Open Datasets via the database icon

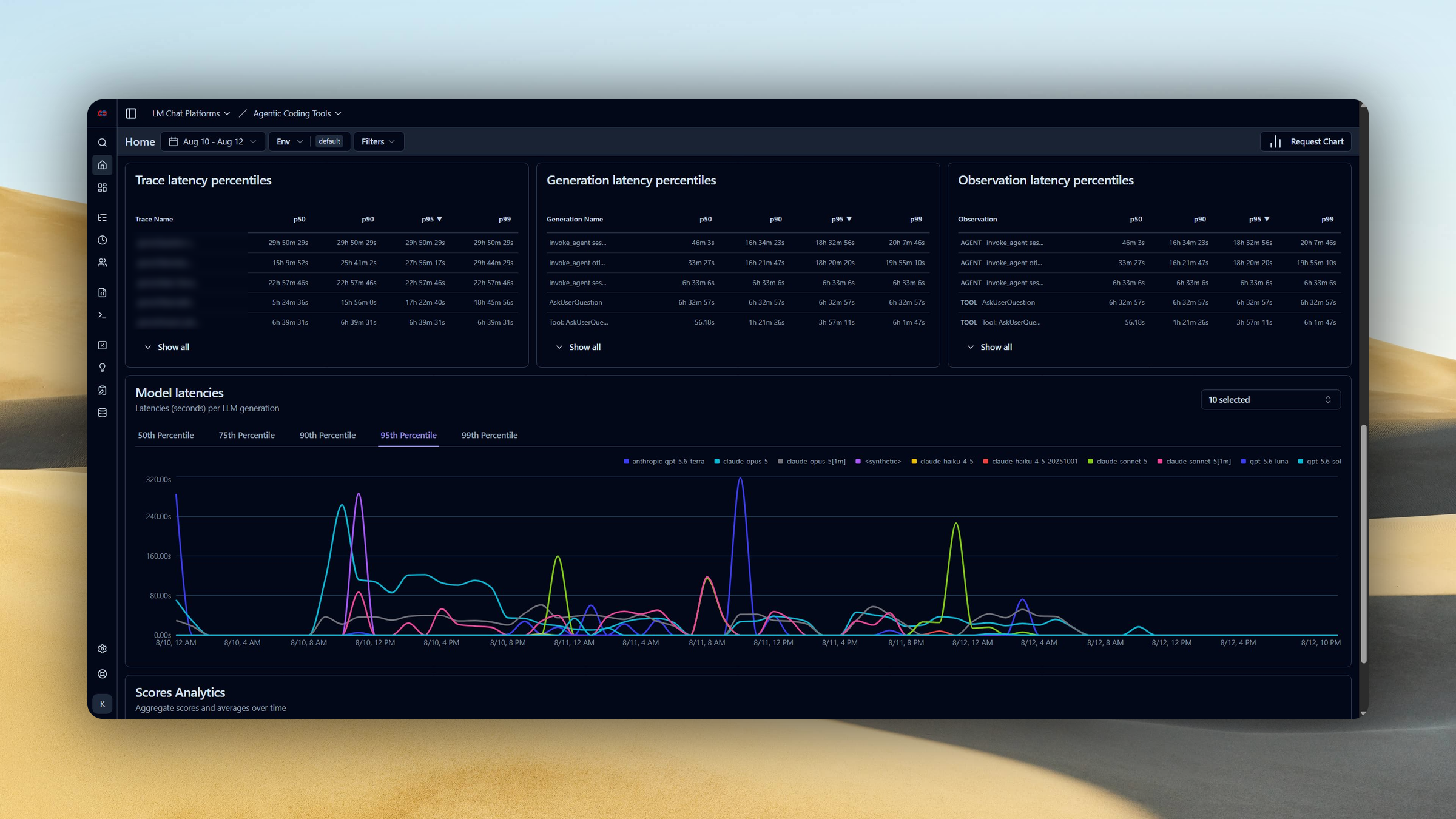(103, 413)
